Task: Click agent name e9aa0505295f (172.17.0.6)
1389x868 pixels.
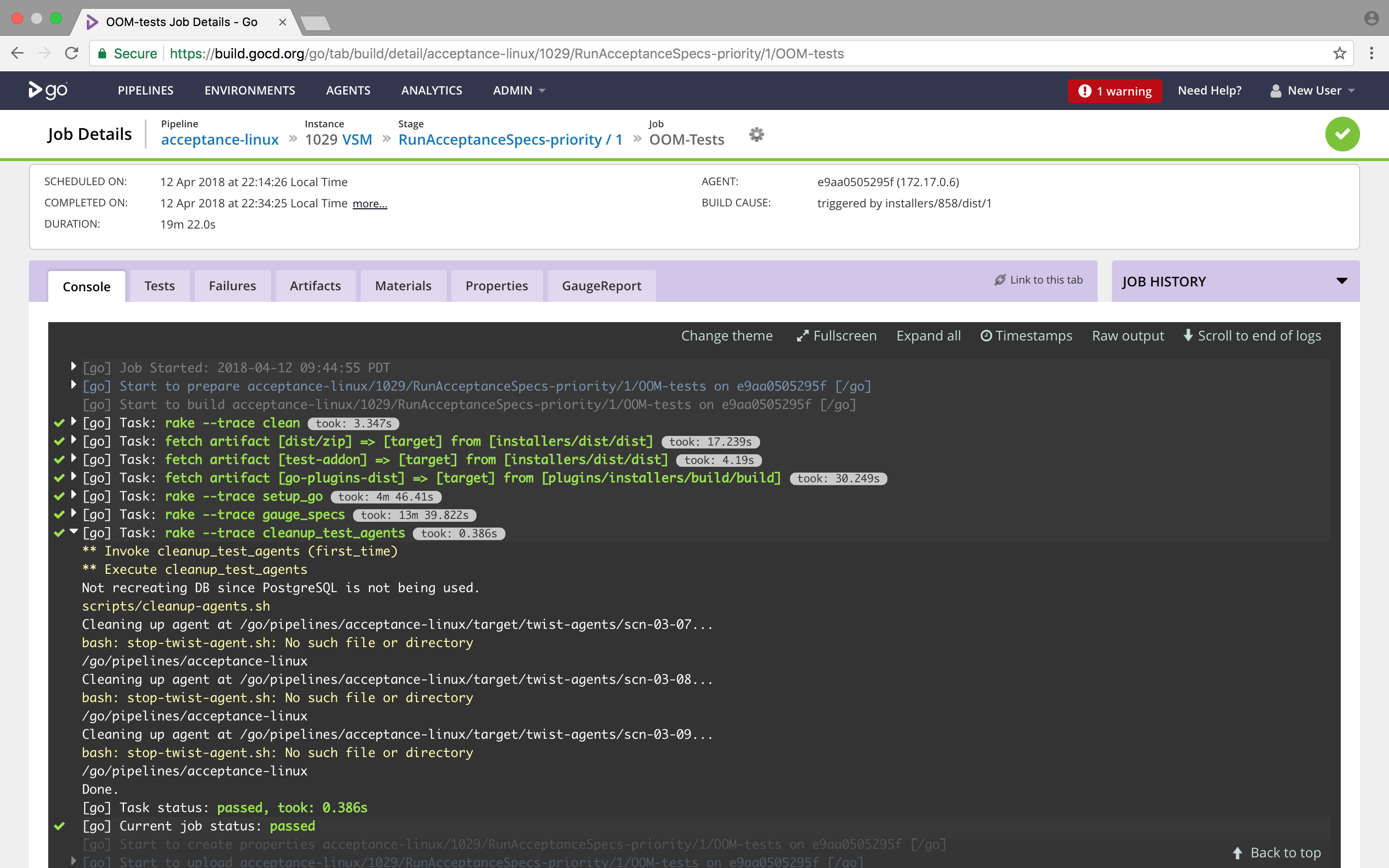Action: (888, 182)
